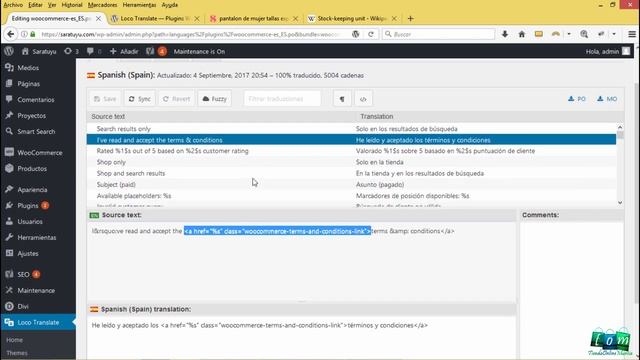
Task: Open the comments bubble in admin bar
Action: click(94, 51)
